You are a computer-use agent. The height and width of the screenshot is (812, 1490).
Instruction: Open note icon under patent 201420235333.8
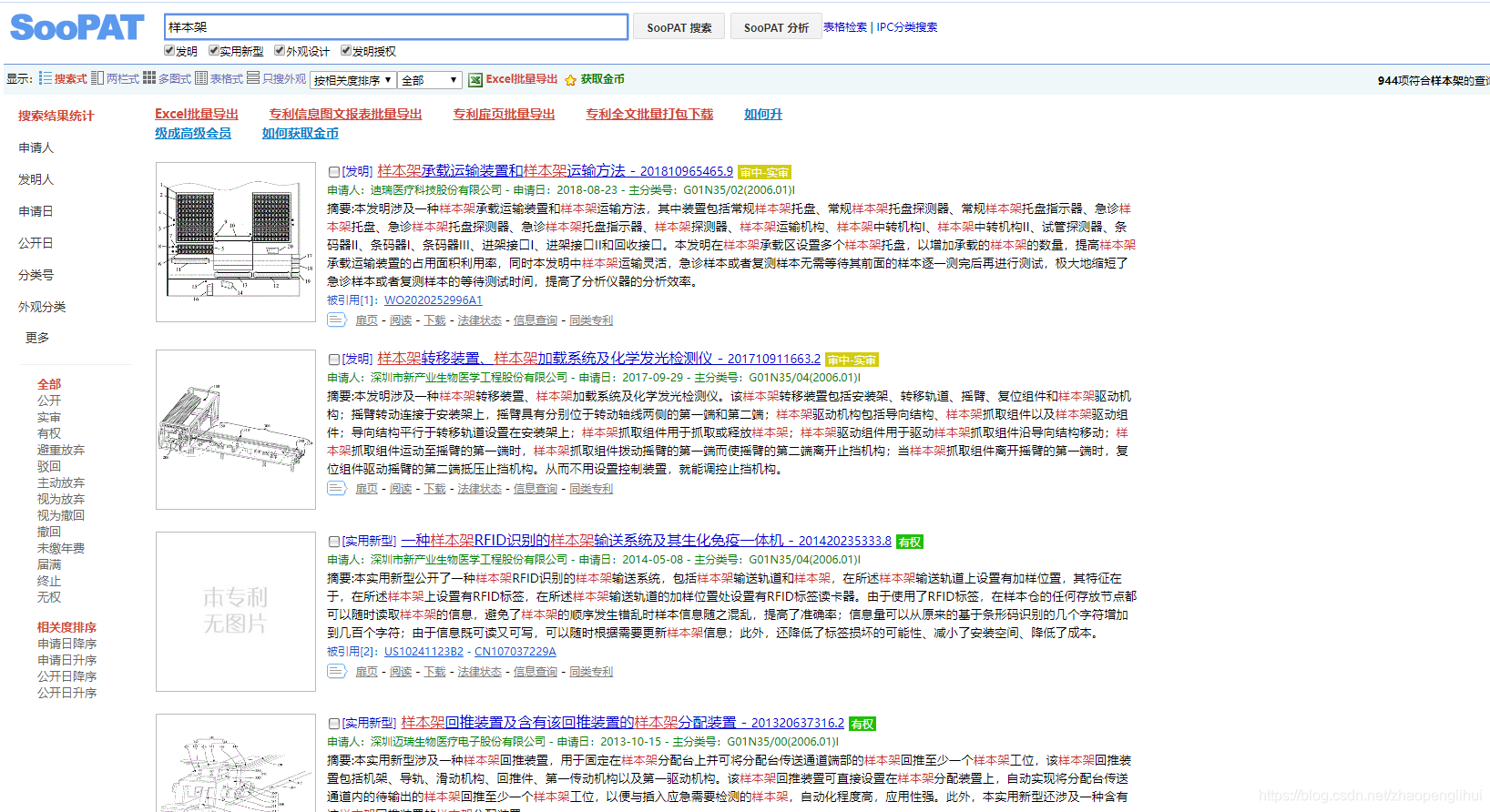pos(337,671)
